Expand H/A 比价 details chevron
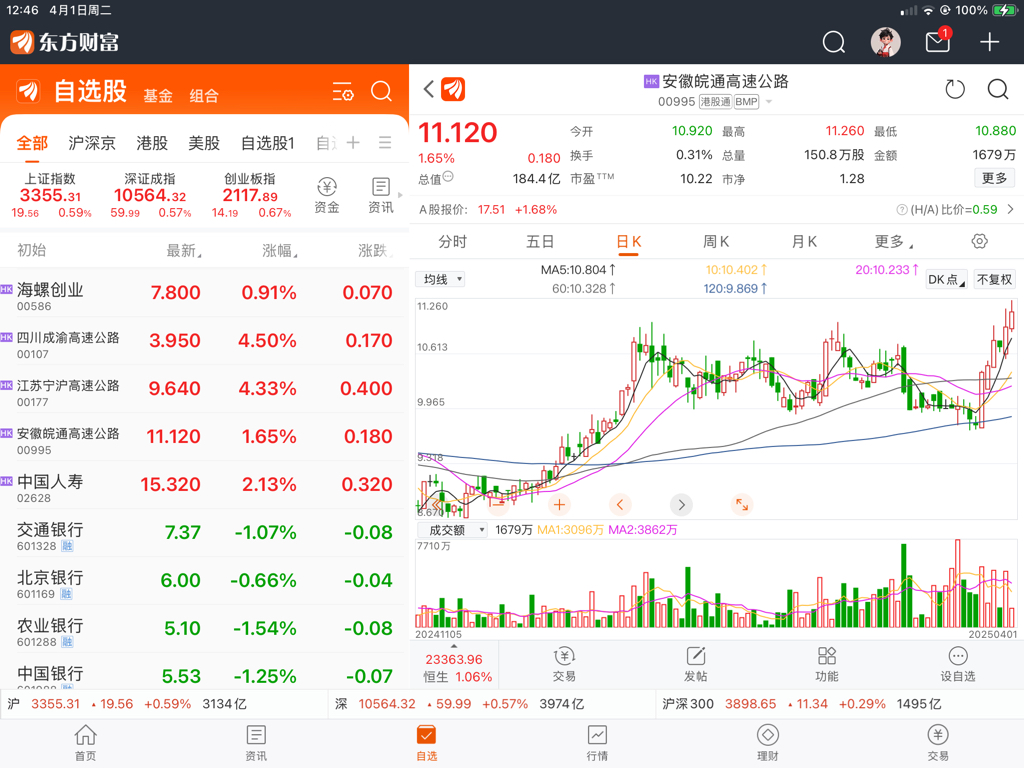1024x768 pixels. (x=1010, y=210)
